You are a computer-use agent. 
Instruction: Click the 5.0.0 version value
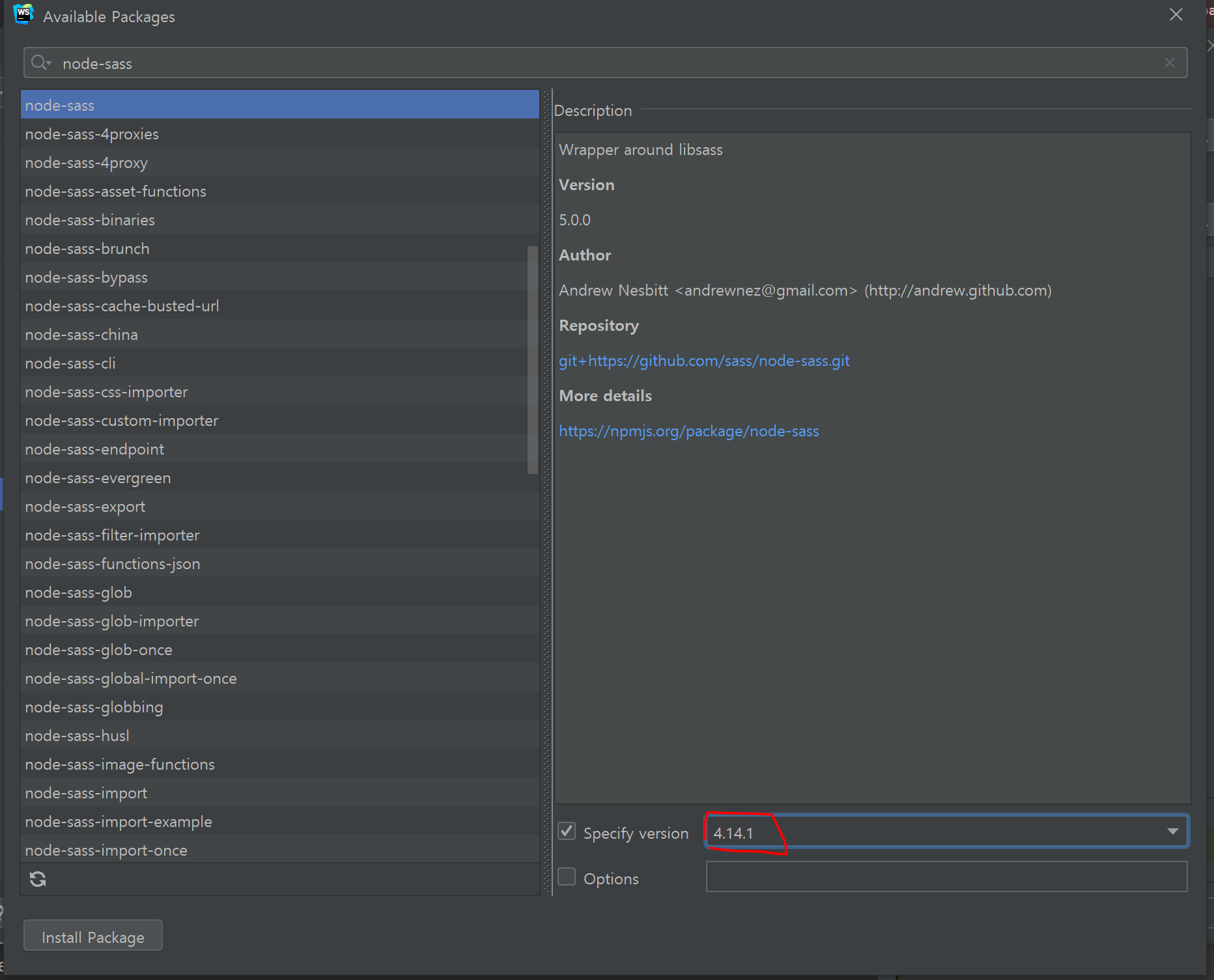(x=574, y=220)
